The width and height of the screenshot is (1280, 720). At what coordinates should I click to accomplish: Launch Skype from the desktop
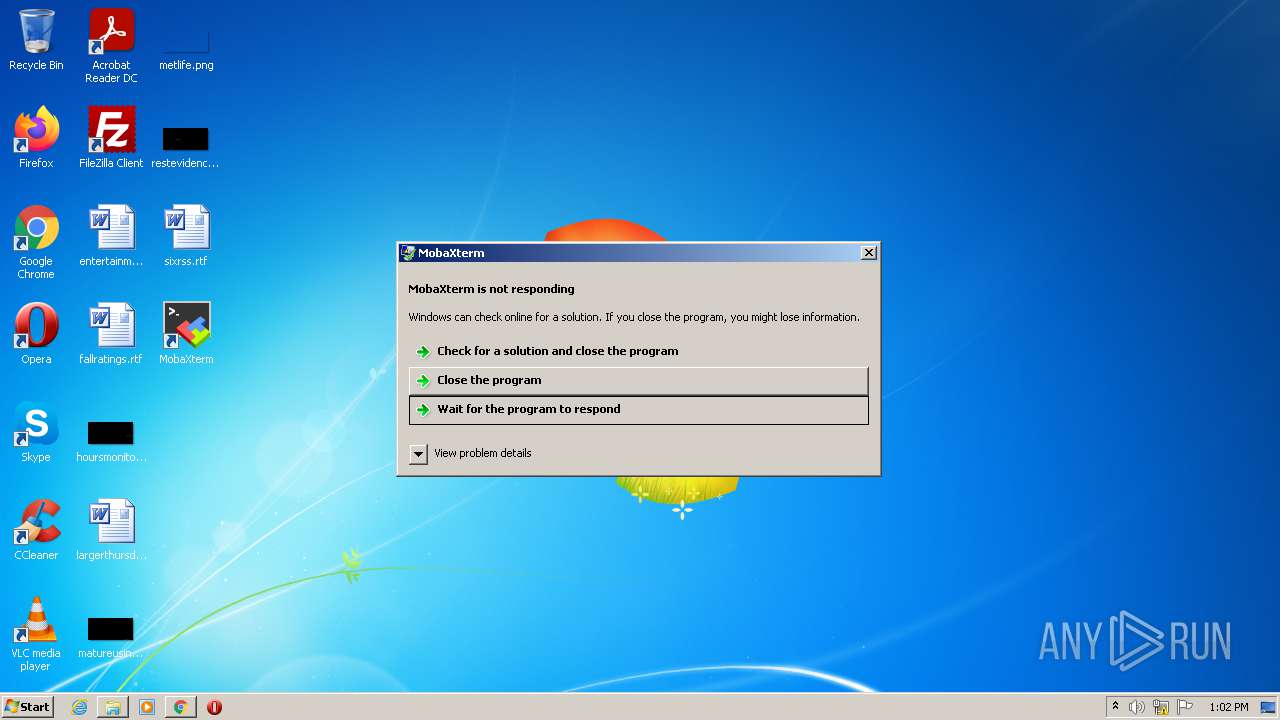36,432
